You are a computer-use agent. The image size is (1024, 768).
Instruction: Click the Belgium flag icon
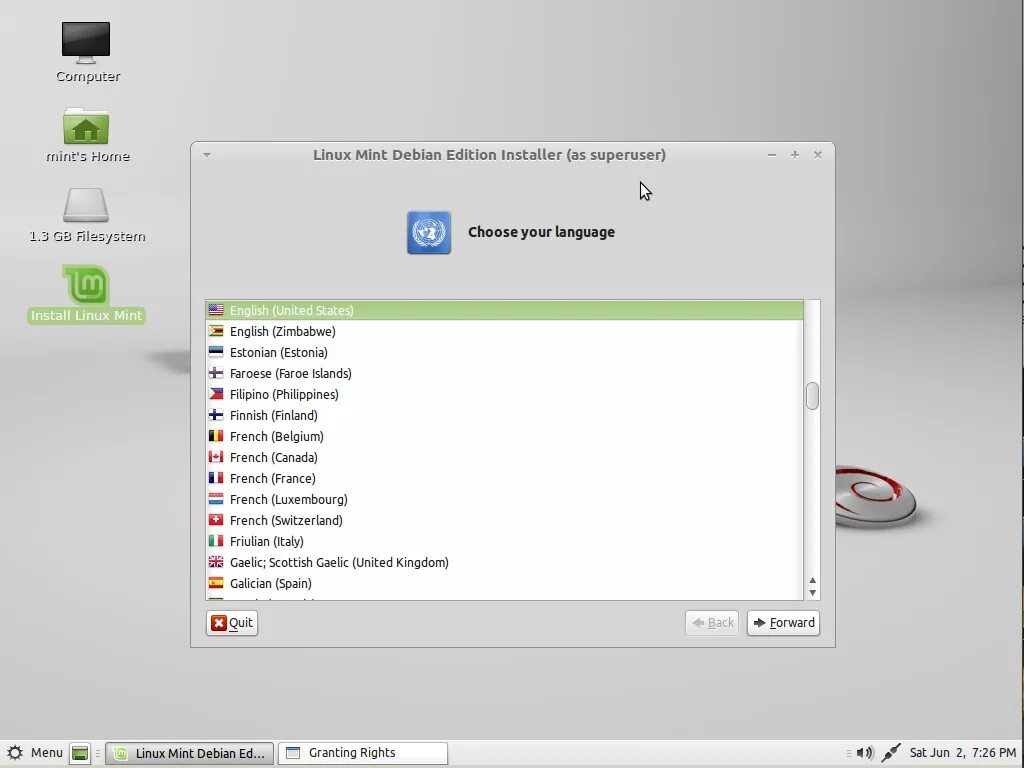coord(216,436)
